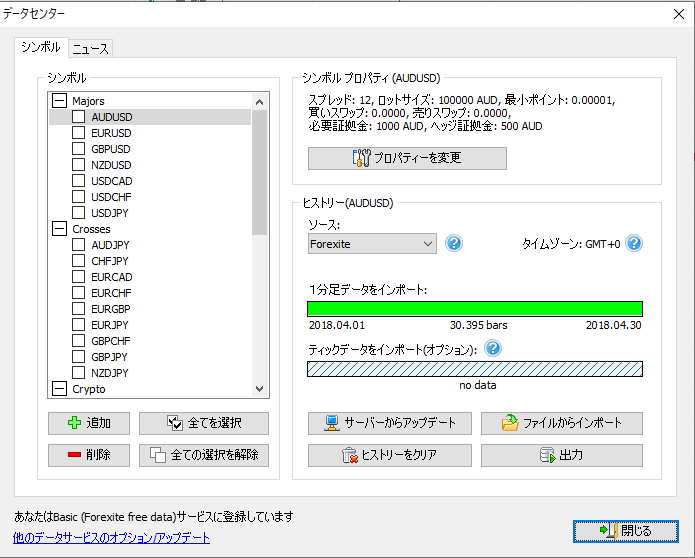Close the データセンター dialog with X
This screenshot has width=695, height=558.
tap(679, 14)
